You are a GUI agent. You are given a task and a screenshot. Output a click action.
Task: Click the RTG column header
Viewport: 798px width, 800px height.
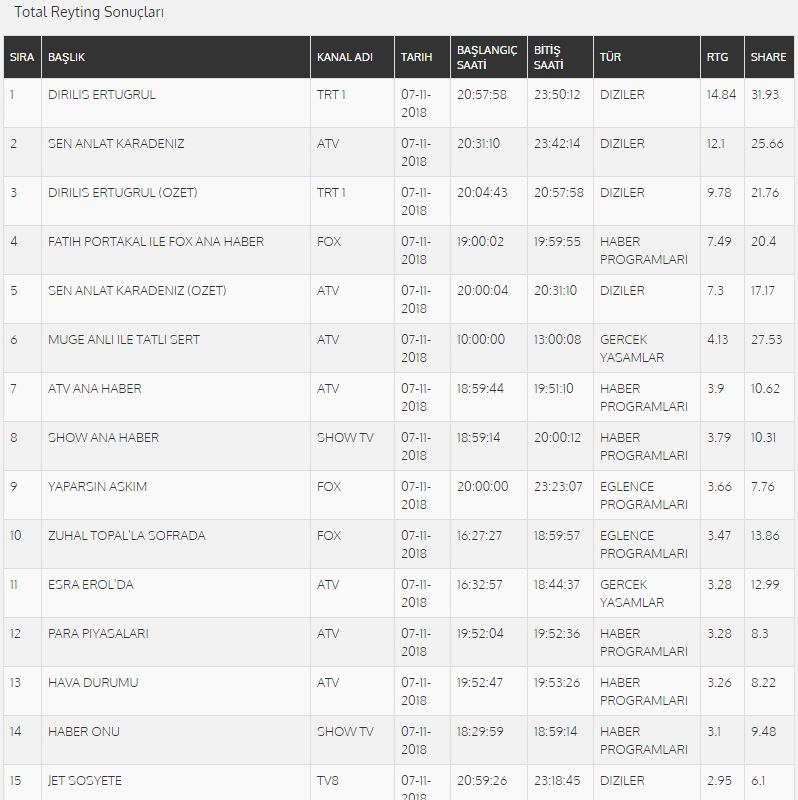722,57
